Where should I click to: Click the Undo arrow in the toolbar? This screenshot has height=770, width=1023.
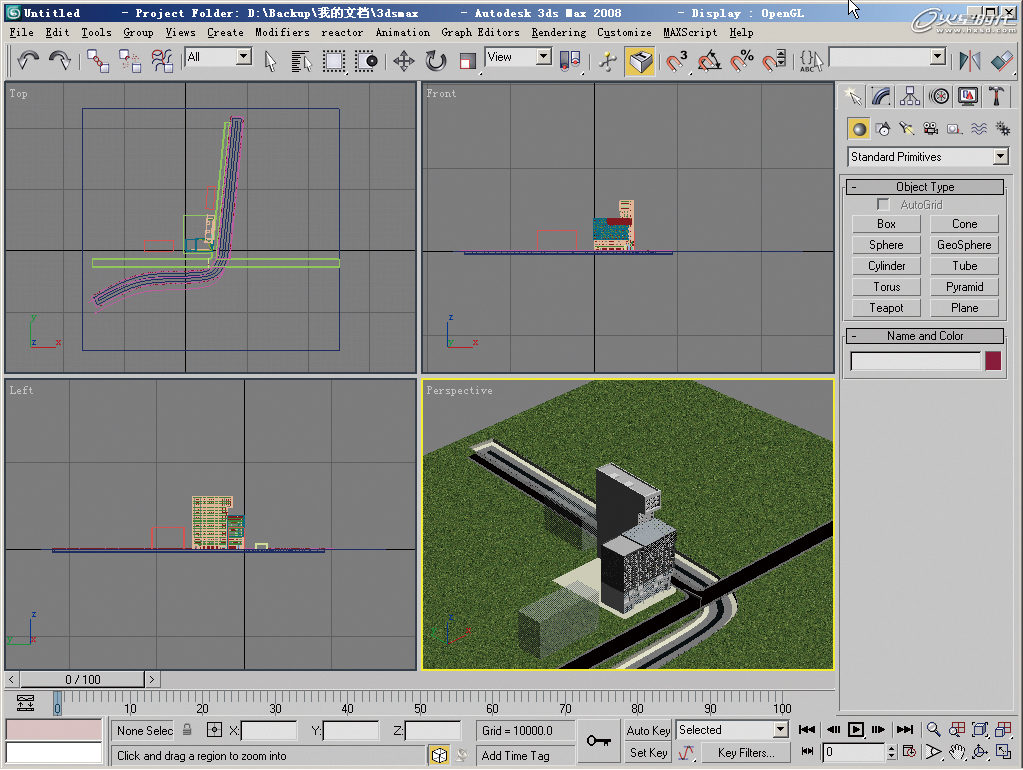click(27, 61)
